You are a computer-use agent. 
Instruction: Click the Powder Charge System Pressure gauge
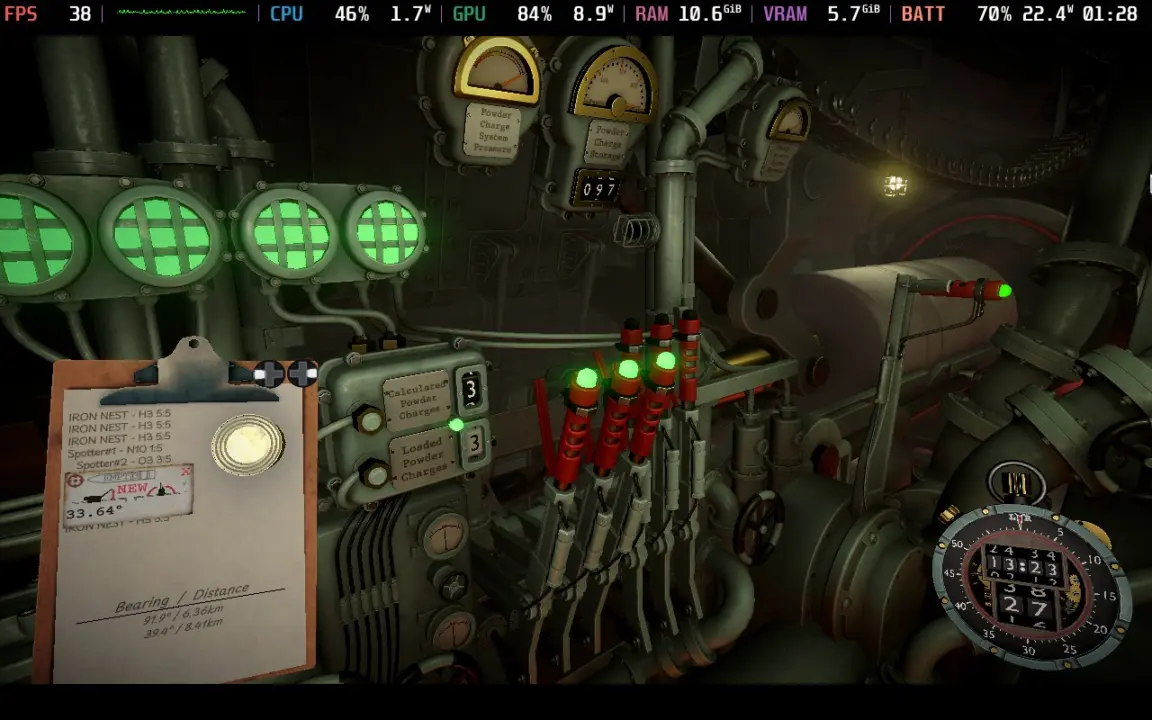(x=497, y=71)
